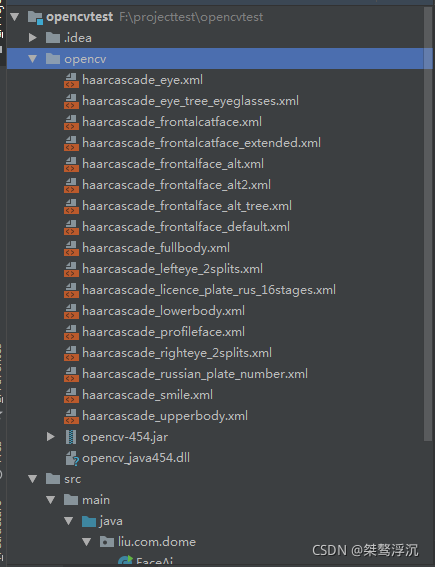Select file haarcascade_upperbody.xml
Screen dimensions: 435x567
coord(165,416)
